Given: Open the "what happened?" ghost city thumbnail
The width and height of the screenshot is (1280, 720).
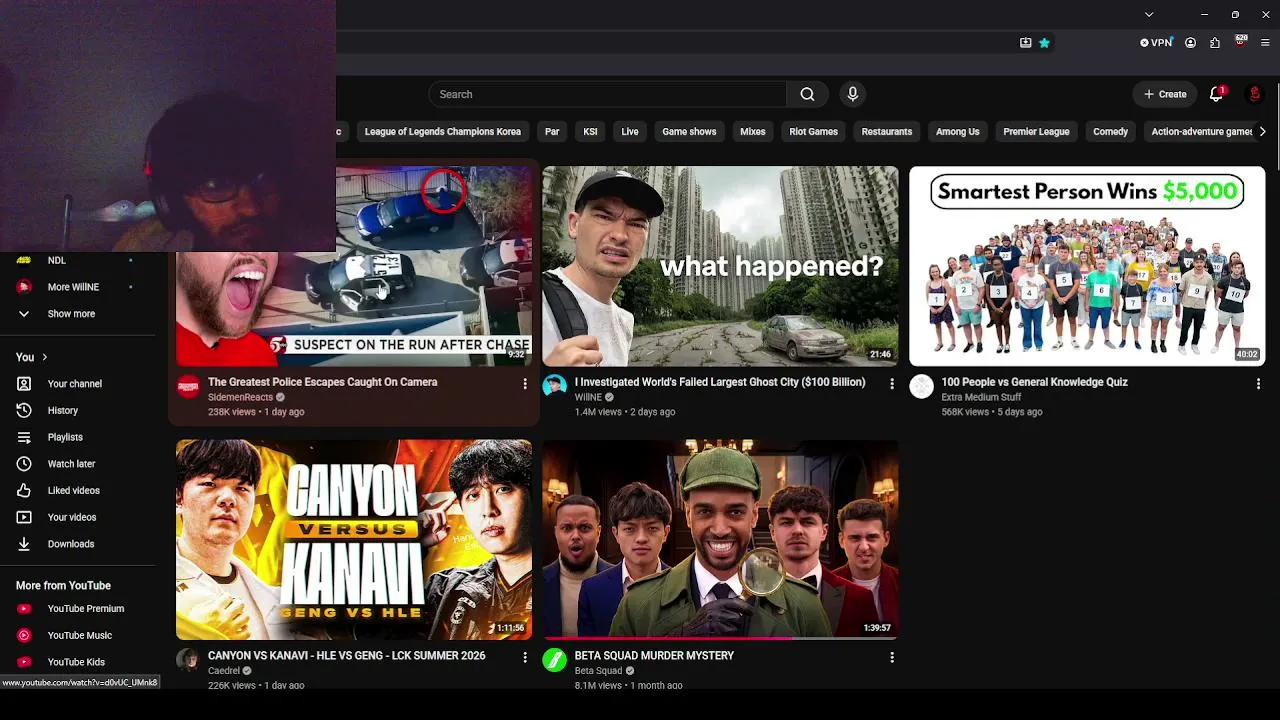Looking at the screenshot, I should click(720, 266).
